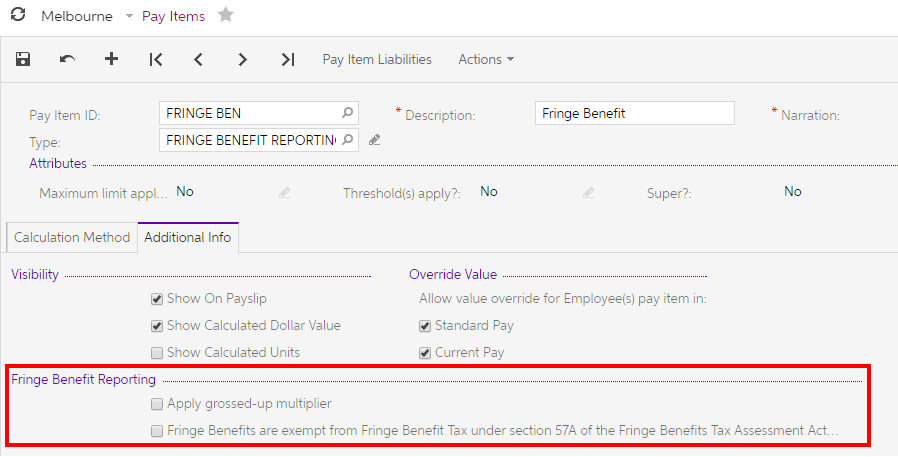Undo changes with the undo arrow icon
The width and height of the screenshot is (898, 457).
67,60
